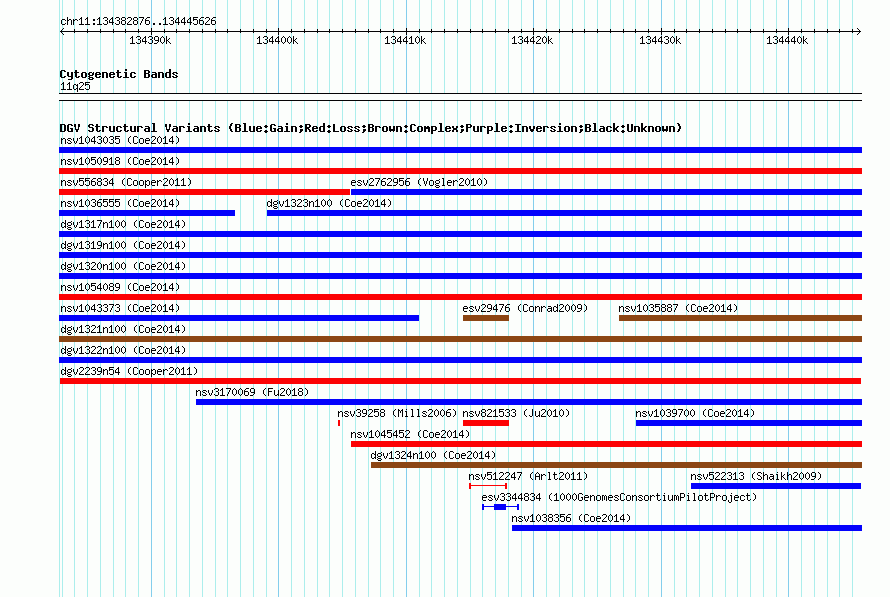
Task: Click the blue nsv522313 gain bar
Action: pyautogui.click(x=776, y=486)
